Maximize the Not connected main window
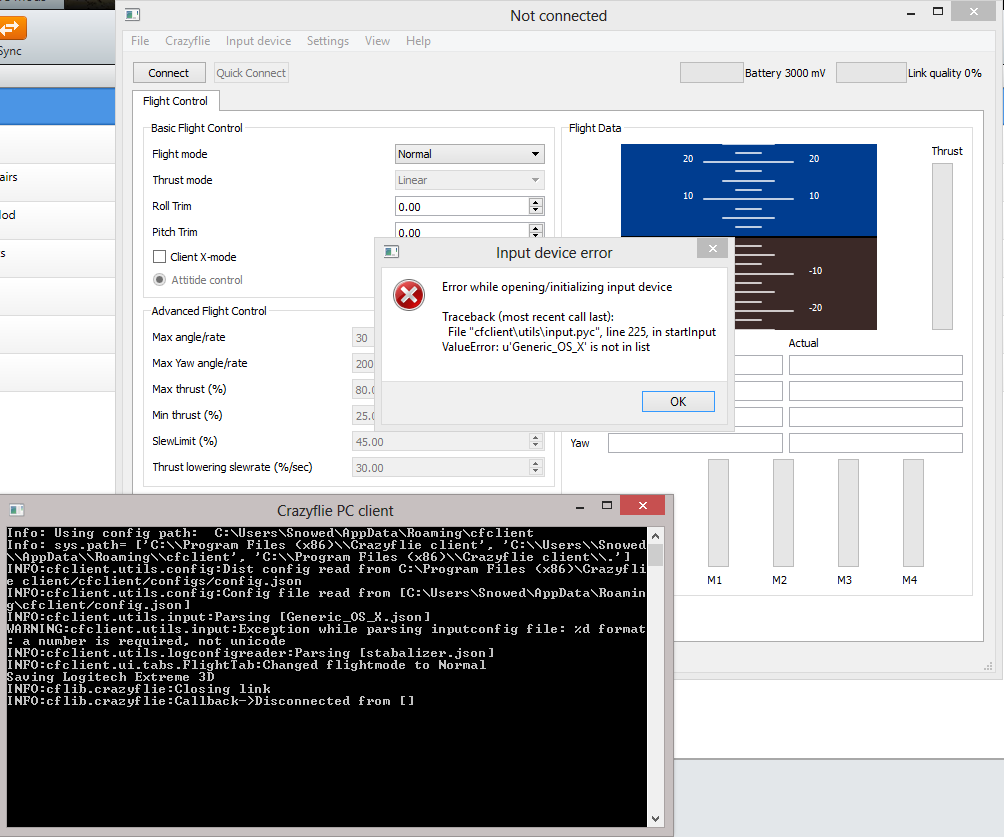This screenshot has height=837, width=1004. click(x=938, y=12)
